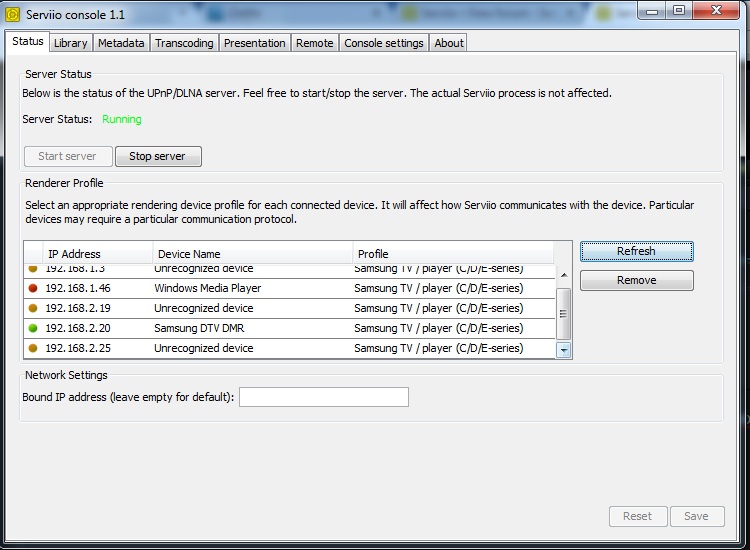The height and width of the screenshot is (550, 750).
Task: Click the Remove button
Action: coord(636,281)
